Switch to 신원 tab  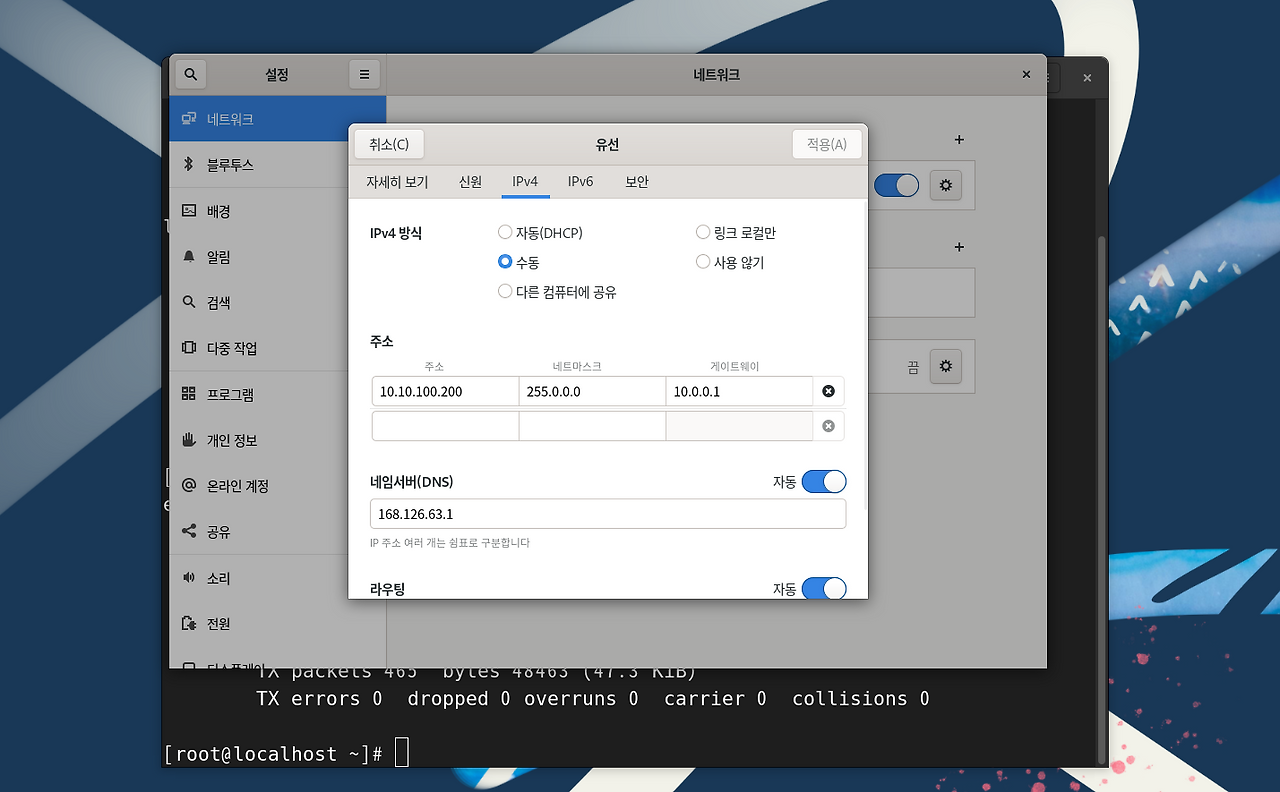[470, 182]
